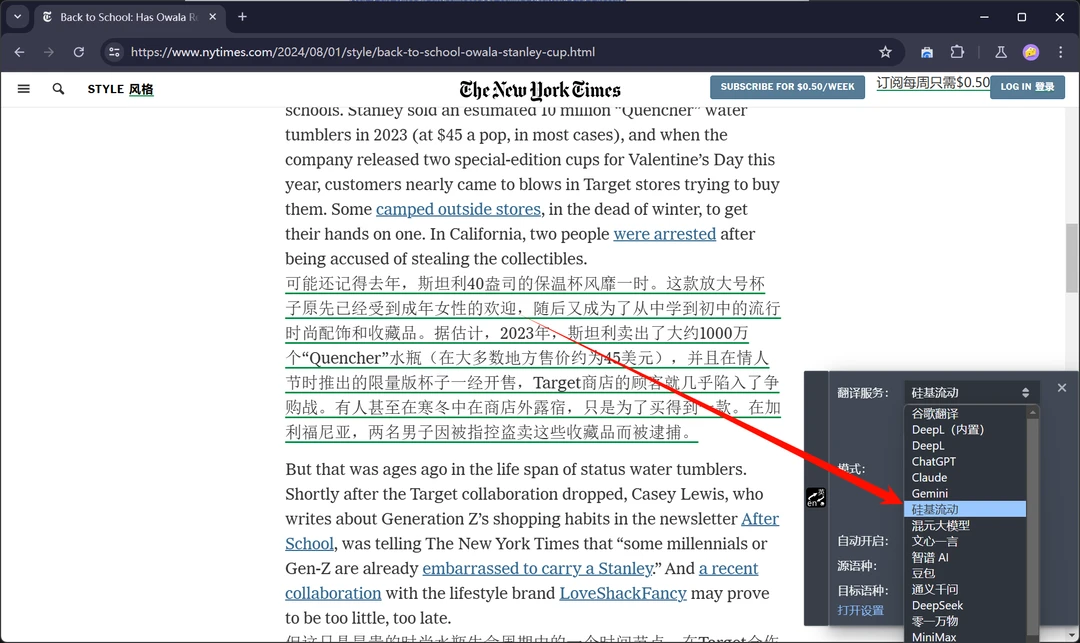The width and height of the screenshot is (1080, 643).
Task: View site information icon in address bar
Action: pos(114,52)
